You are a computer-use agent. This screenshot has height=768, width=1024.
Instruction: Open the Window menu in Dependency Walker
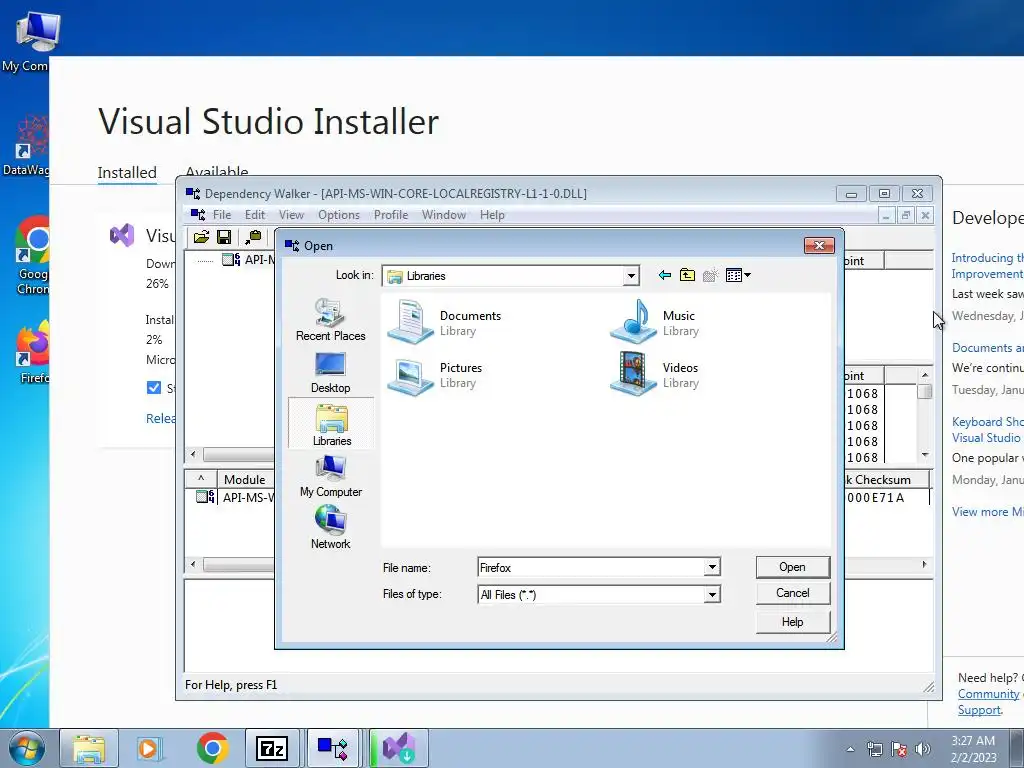pyautogui.click(x=443, y=215)
